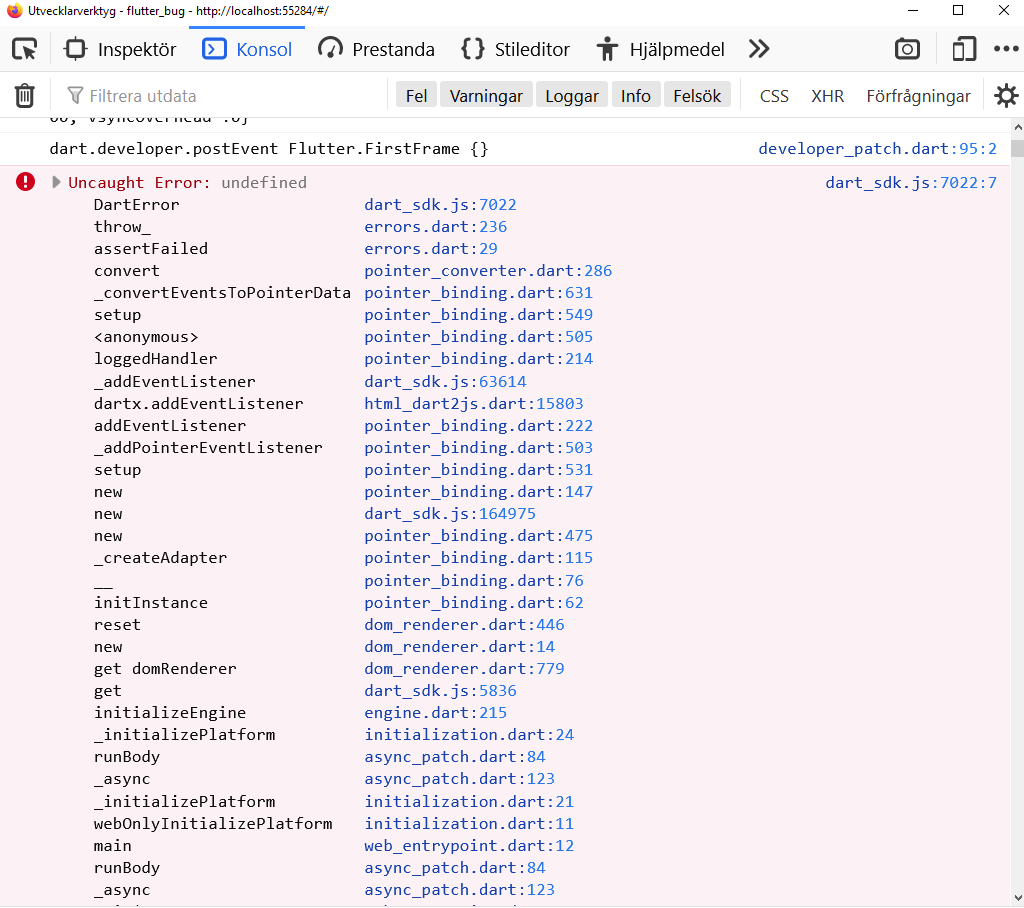Screen dimensions: 1024x908
Task: Open developer tools settings gear
Action: coord(1006,95)
